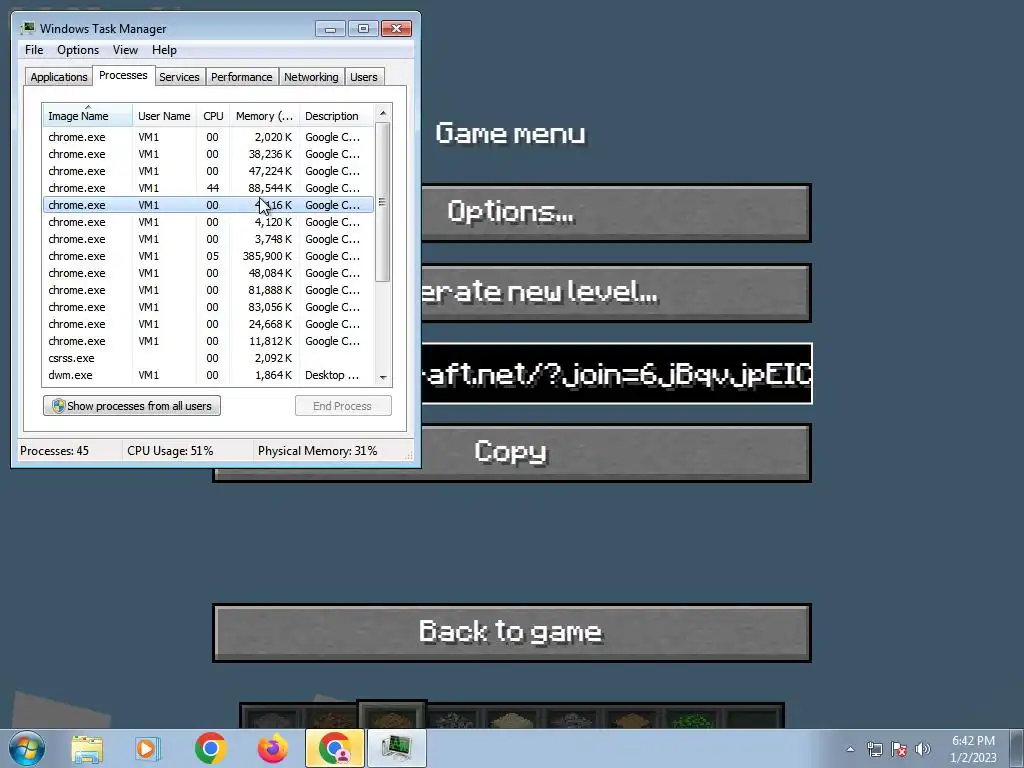Select chrome.exe with 2,020 K memory
The height and width of the screenshot is (768, 1024).
pyautogui.click(x=208, y=137)
